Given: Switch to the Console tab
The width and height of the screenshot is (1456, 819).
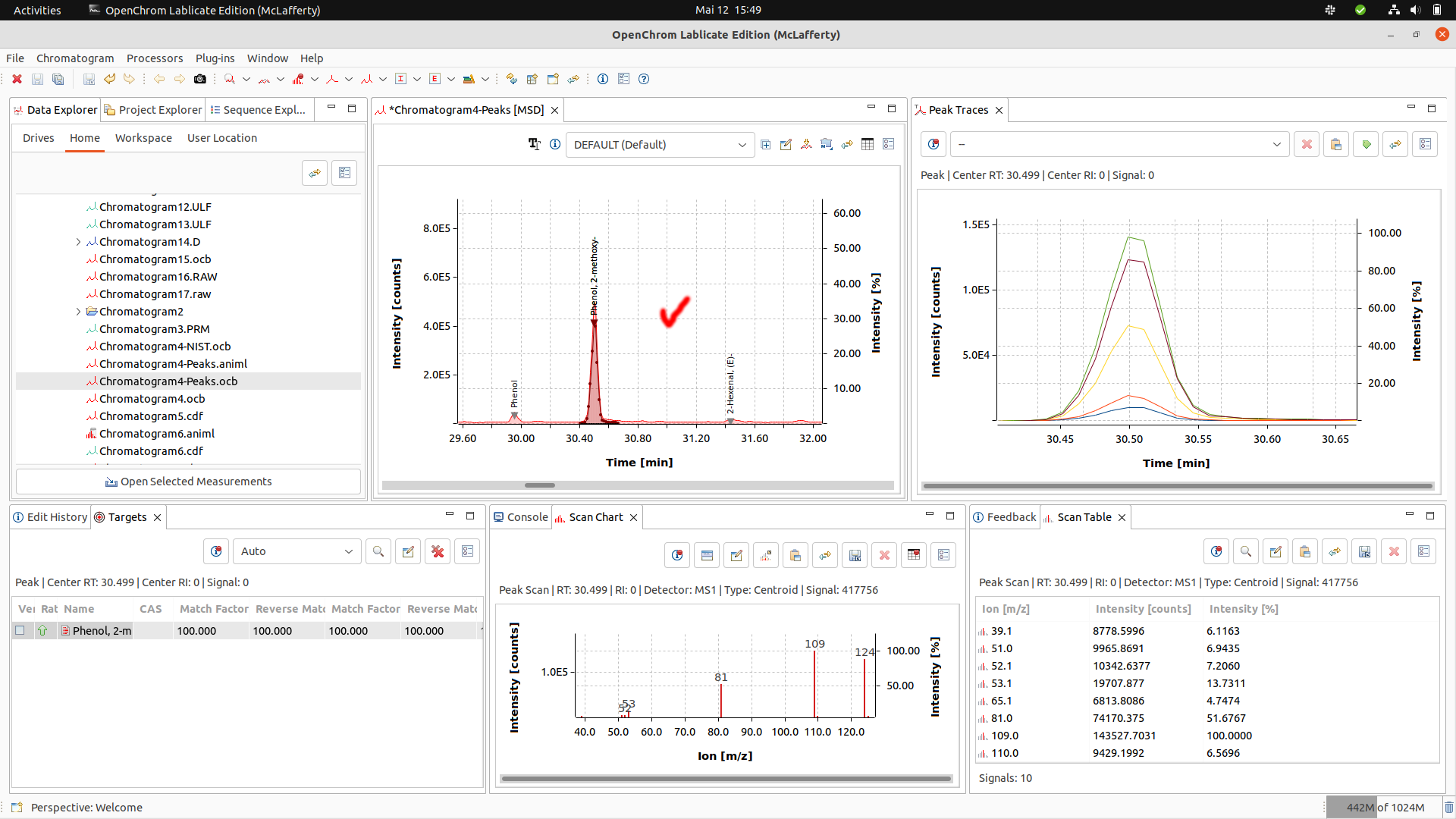Looking at the screenshot, I should (x=526, y=516).
